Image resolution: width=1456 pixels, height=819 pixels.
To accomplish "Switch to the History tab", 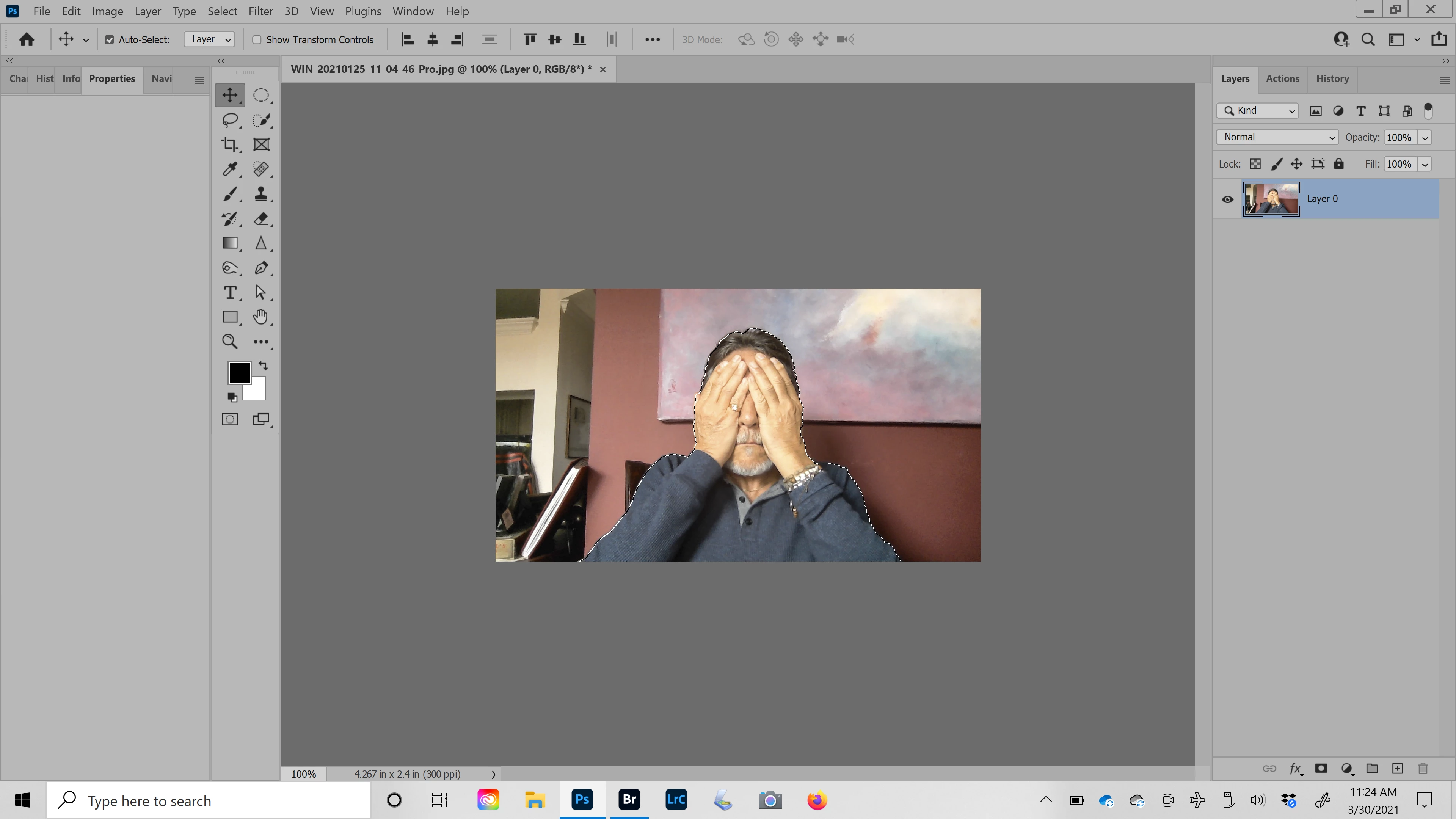I will coord(1332,79).
